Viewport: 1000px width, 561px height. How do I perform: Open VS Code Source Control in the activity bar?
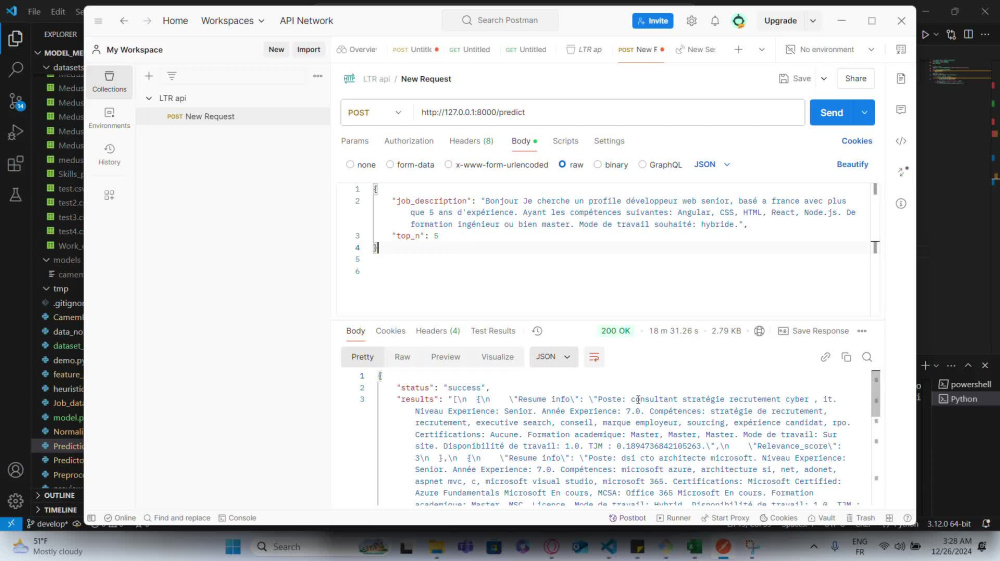(15, 101)
